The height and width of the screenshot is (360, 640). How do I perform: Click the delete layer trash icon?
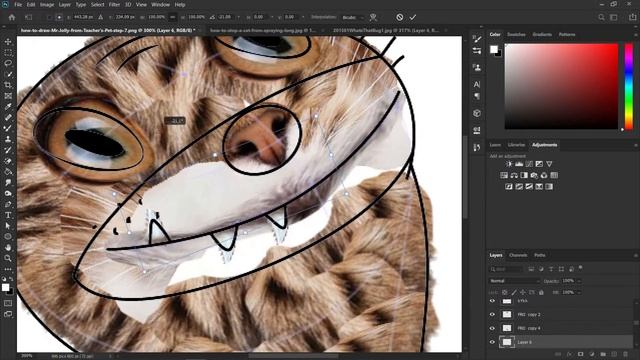[626, 354]
